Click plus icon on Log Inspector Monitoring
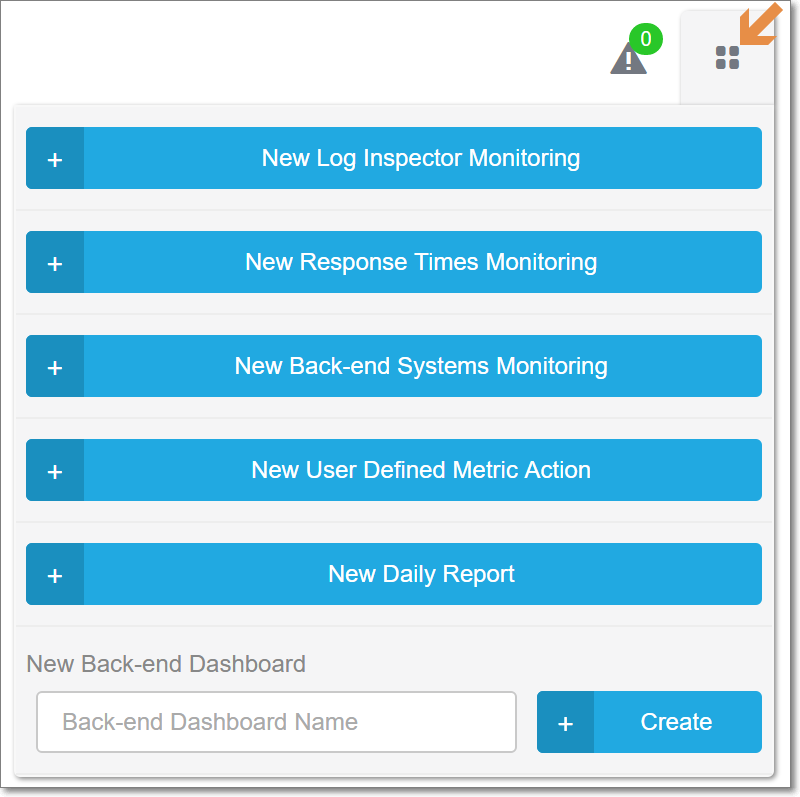The width and height of the screenshot is (800, 797). [x=55, y=159]
